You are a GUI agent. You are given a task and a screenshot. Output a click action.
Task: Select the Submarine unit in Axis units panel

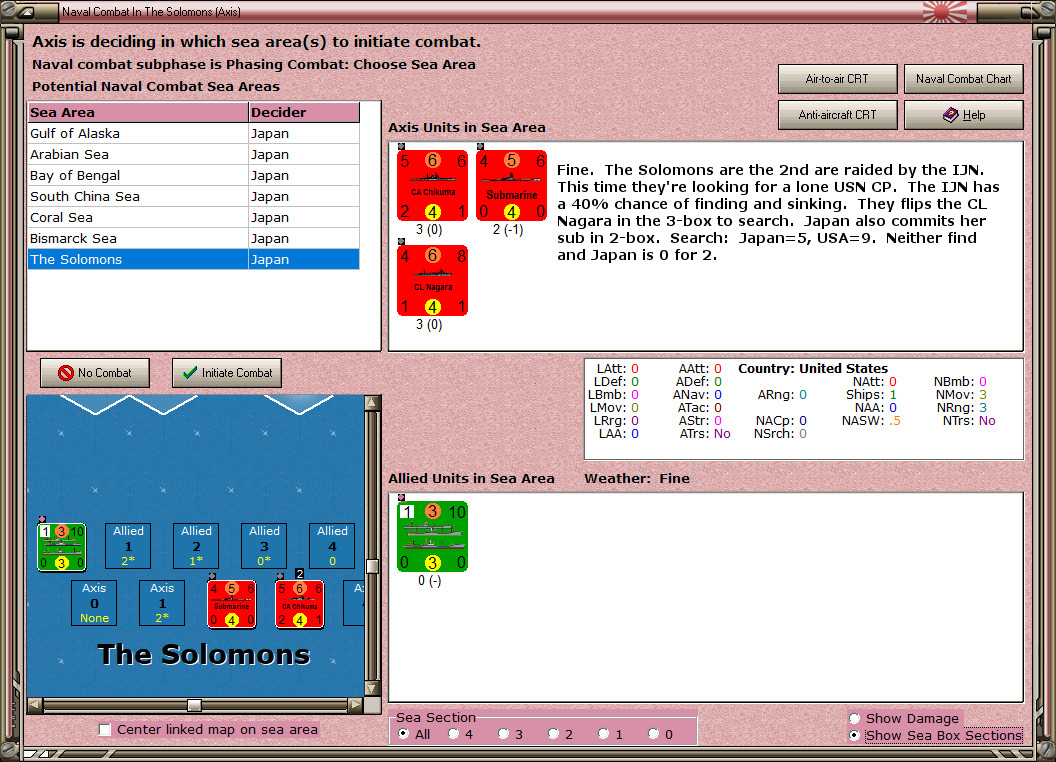(x=511, y=185)
